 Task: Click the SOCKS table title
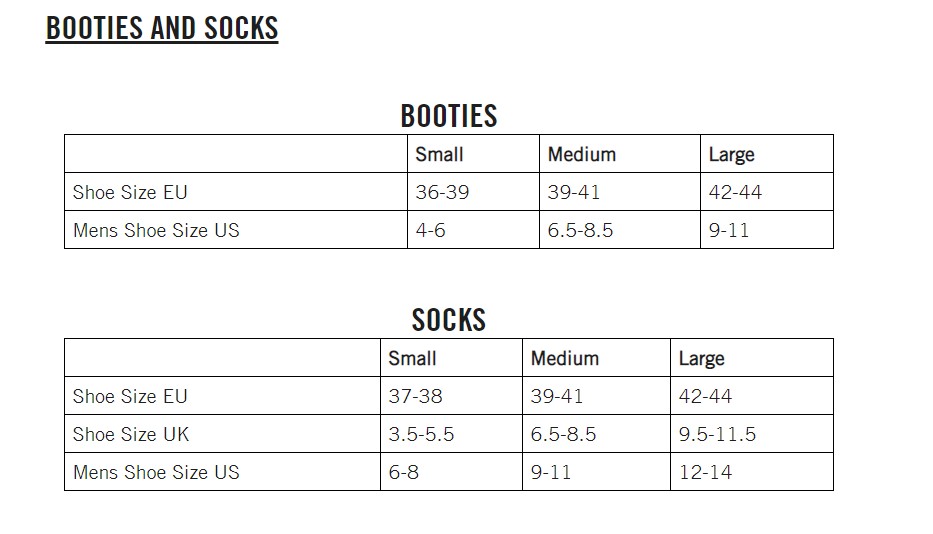pos(448,320)
